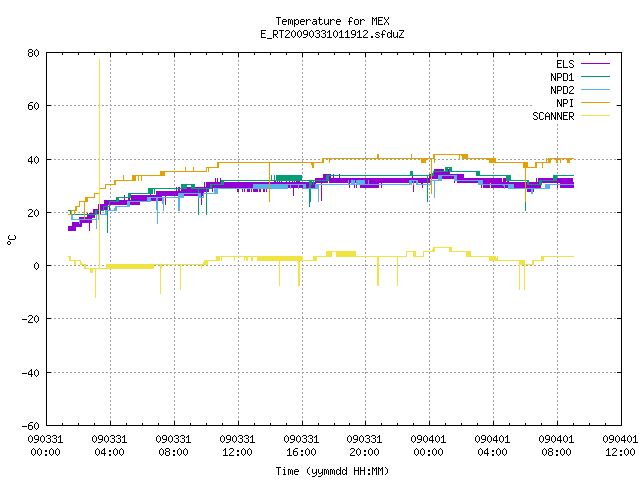Click the y-axis label -20

click(31, 319)
